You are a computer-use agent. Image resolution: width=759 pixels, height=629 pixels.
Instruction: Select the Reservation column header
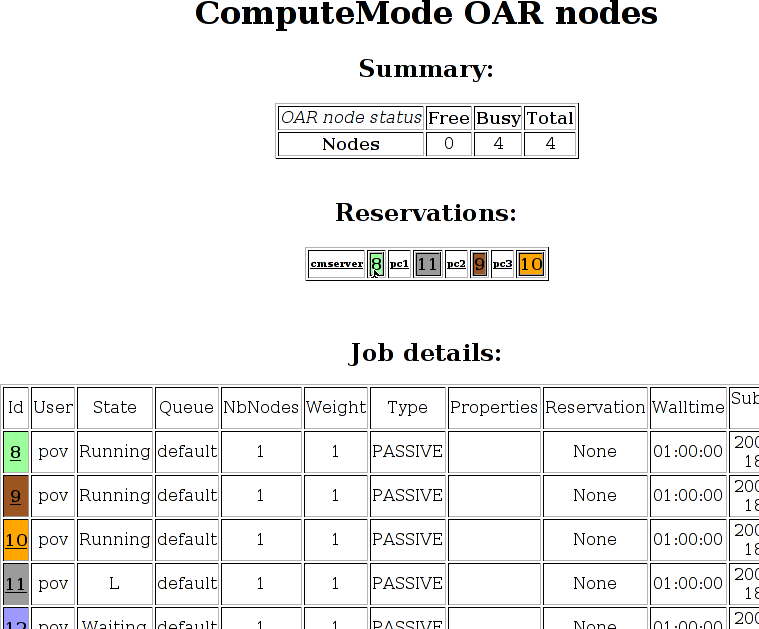click(x=595, y=408)
